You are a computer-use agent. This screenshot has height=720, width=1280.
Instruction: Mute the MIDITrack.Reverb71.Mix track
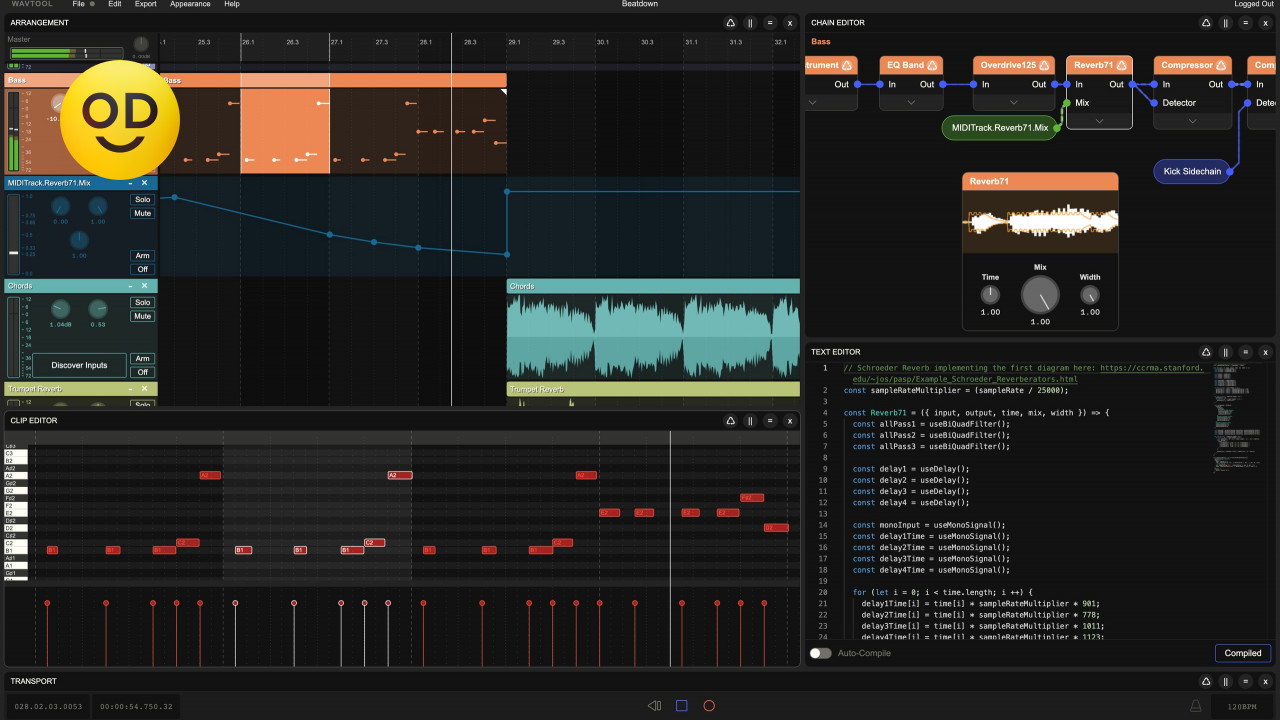[143, 213]
